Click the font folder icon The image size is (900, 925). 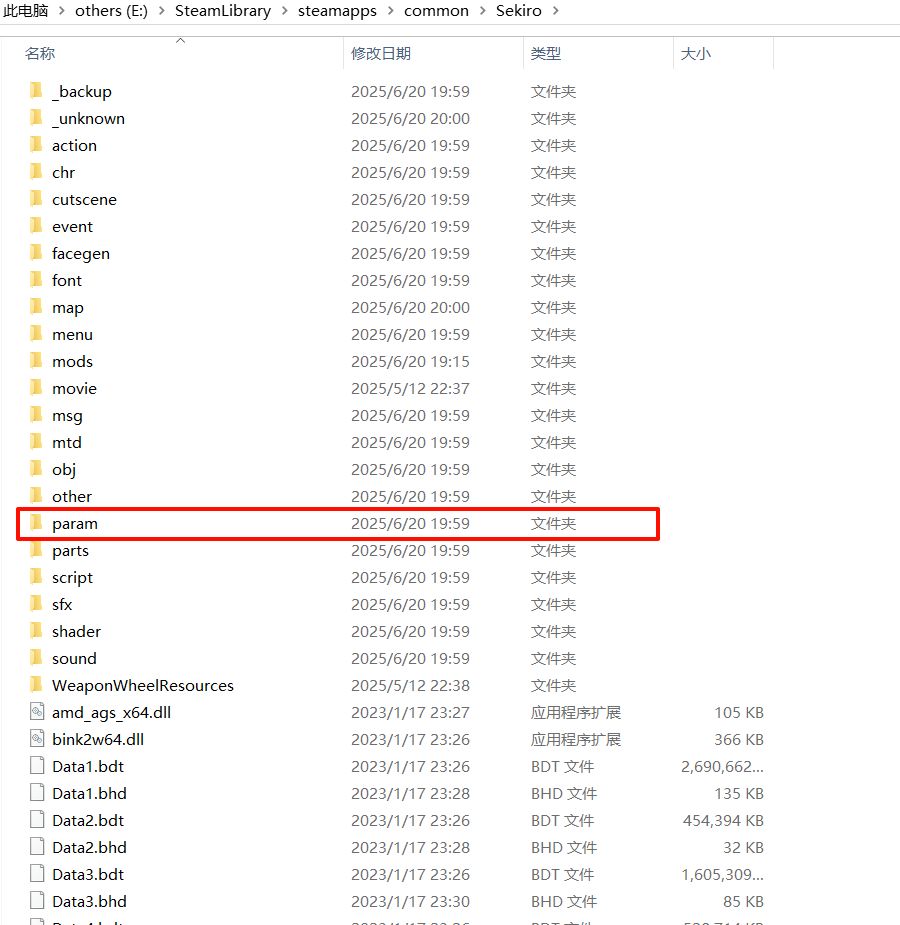[37, 280]
